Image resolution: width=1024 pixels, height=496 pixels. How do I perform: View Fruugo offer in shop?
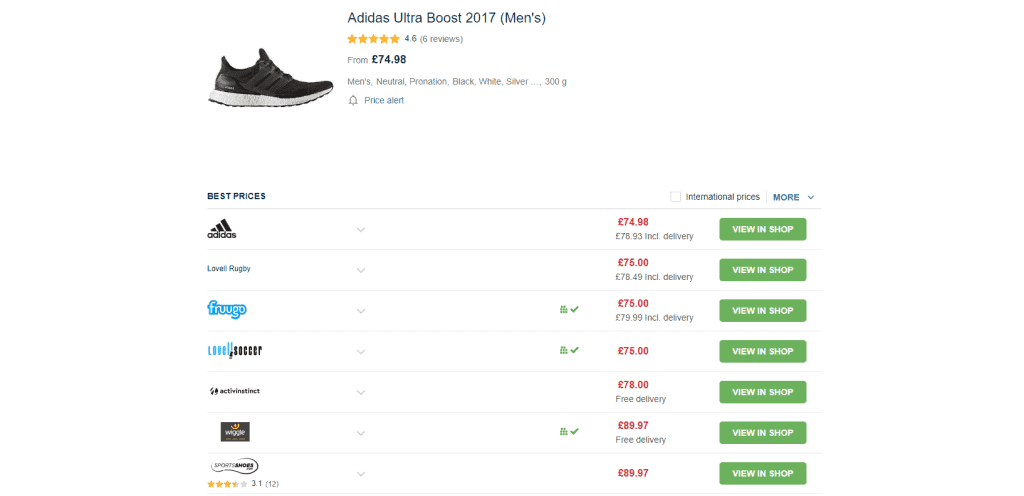point(763,311)
